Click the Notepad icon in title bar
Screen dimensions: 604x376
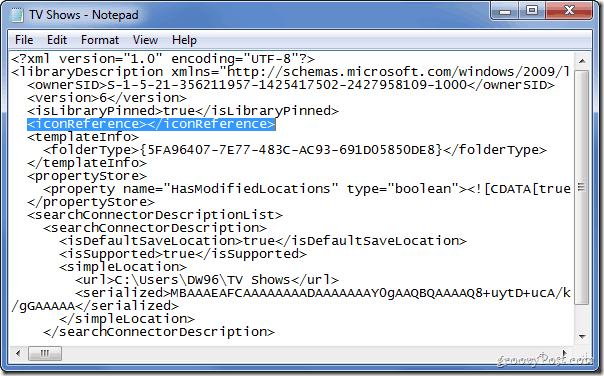pyautogui.click(x=17, y=15)
